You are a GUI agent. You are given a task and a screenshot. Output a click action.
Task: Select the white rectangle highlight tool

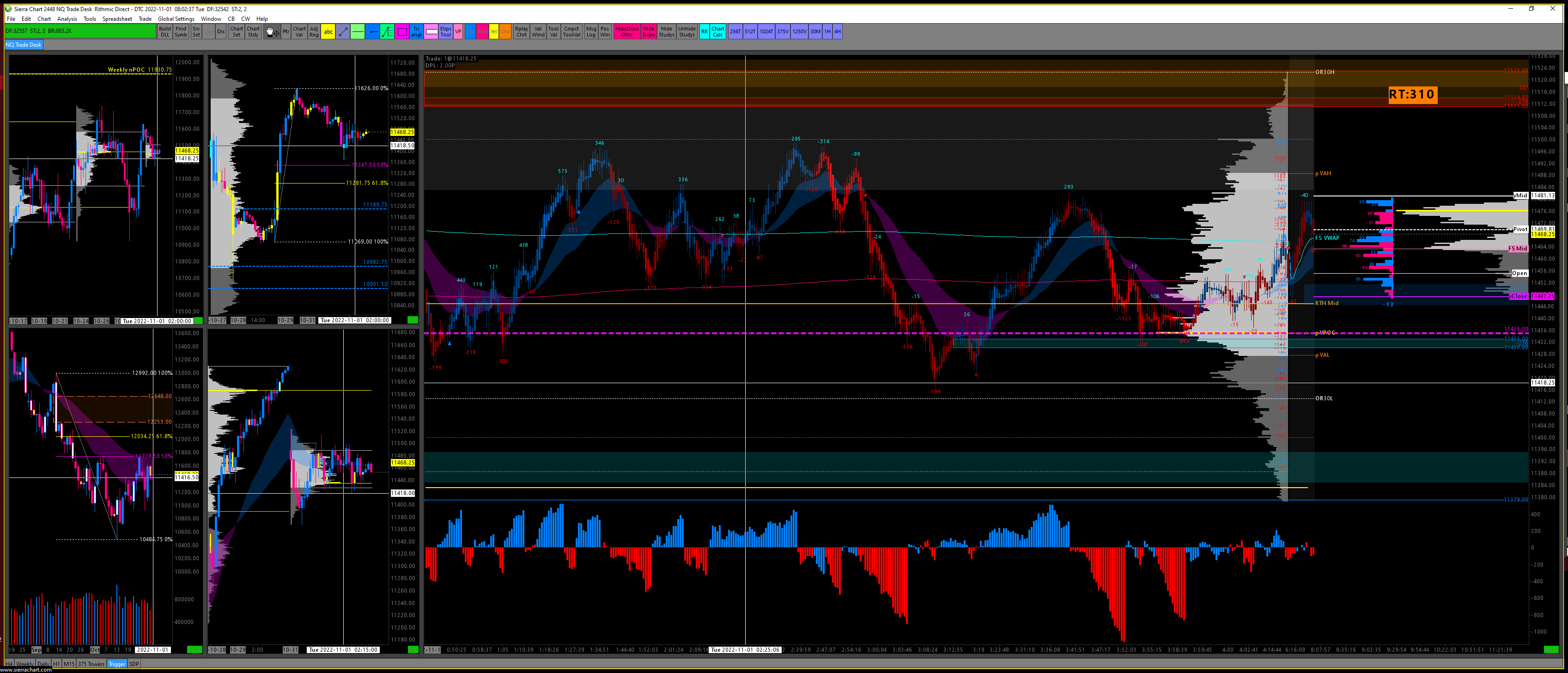431,32
